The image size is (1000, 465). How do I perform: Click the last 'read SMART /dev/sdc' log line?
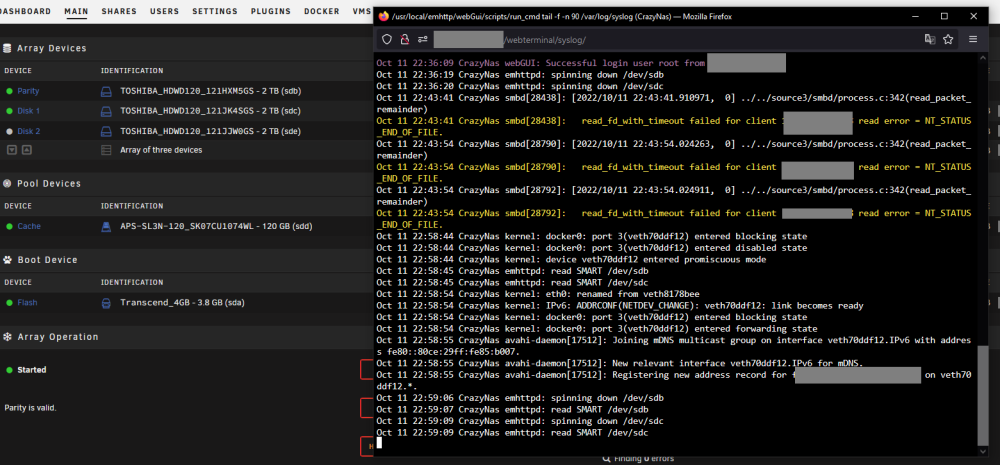[512, 433]
